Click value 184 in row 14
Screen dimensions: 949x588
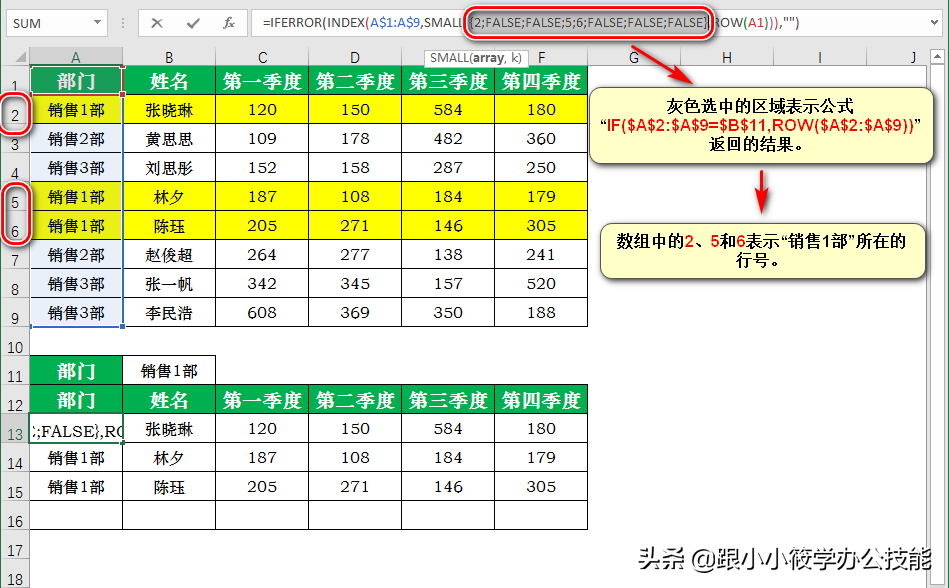448,458
